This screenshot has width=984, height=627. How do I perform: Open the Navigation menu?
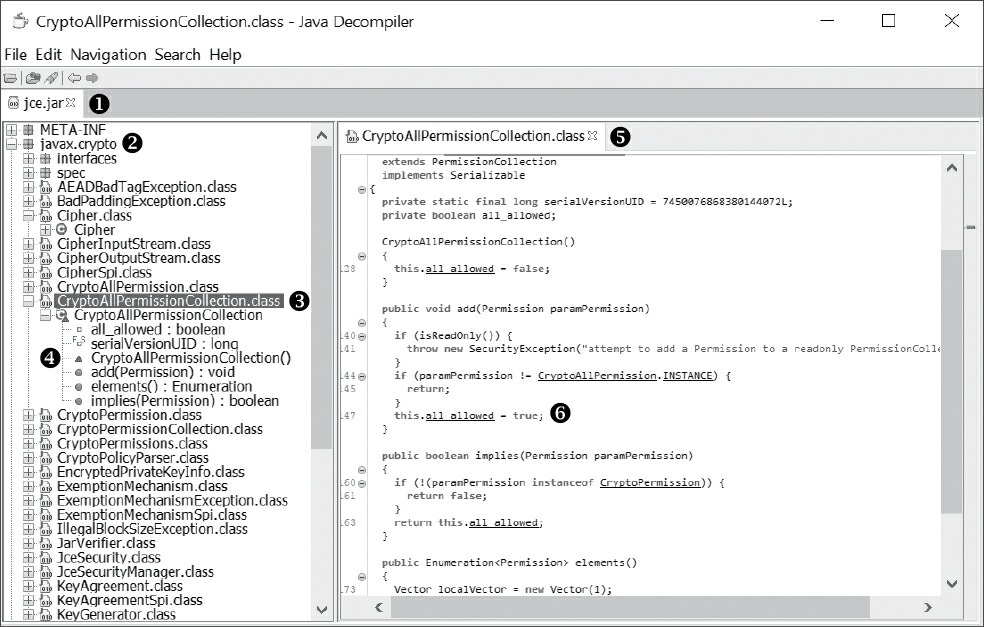(x=108, y=55)
